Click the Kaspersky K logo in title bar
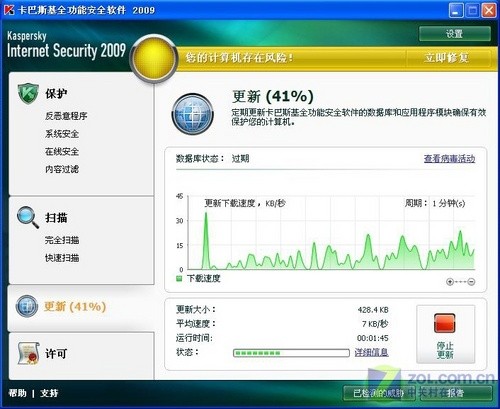 pyautogui.click(x=9, y=10)
